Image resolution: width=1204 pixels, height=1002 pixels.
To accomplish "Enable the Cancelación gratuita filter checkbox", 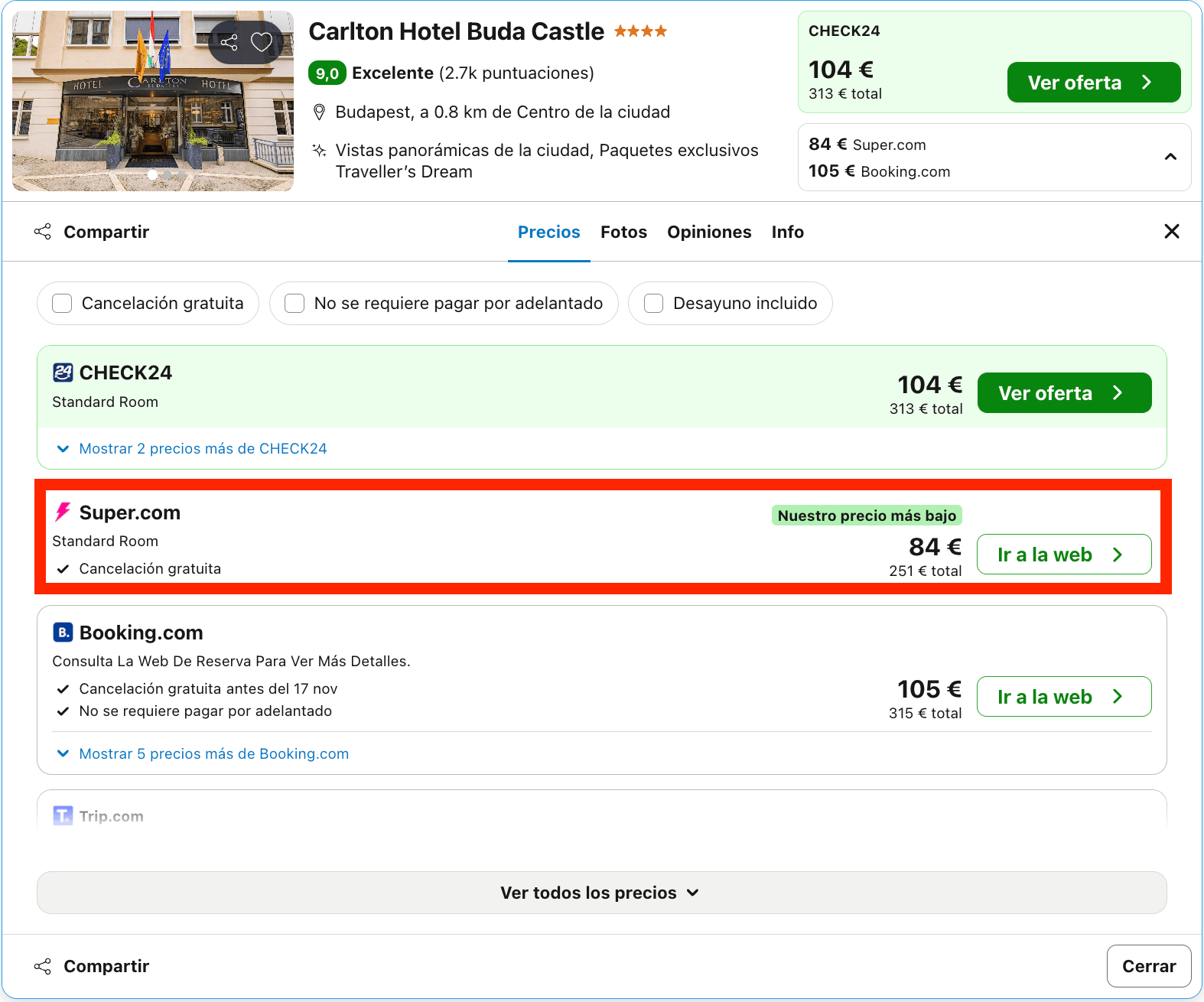I will pos(62,304).
